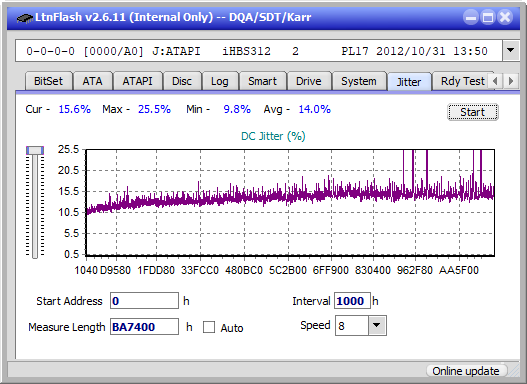This screenshot has width=527, height=384.
Task: Click the vertical jitter scale slider thumb
Action: (35, 150)
